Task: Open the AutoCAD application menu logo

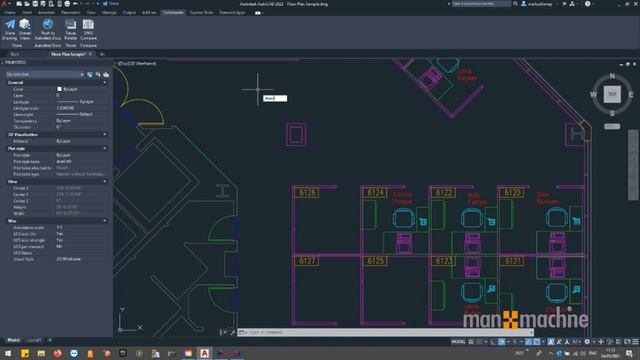Action: click(4, 4)
